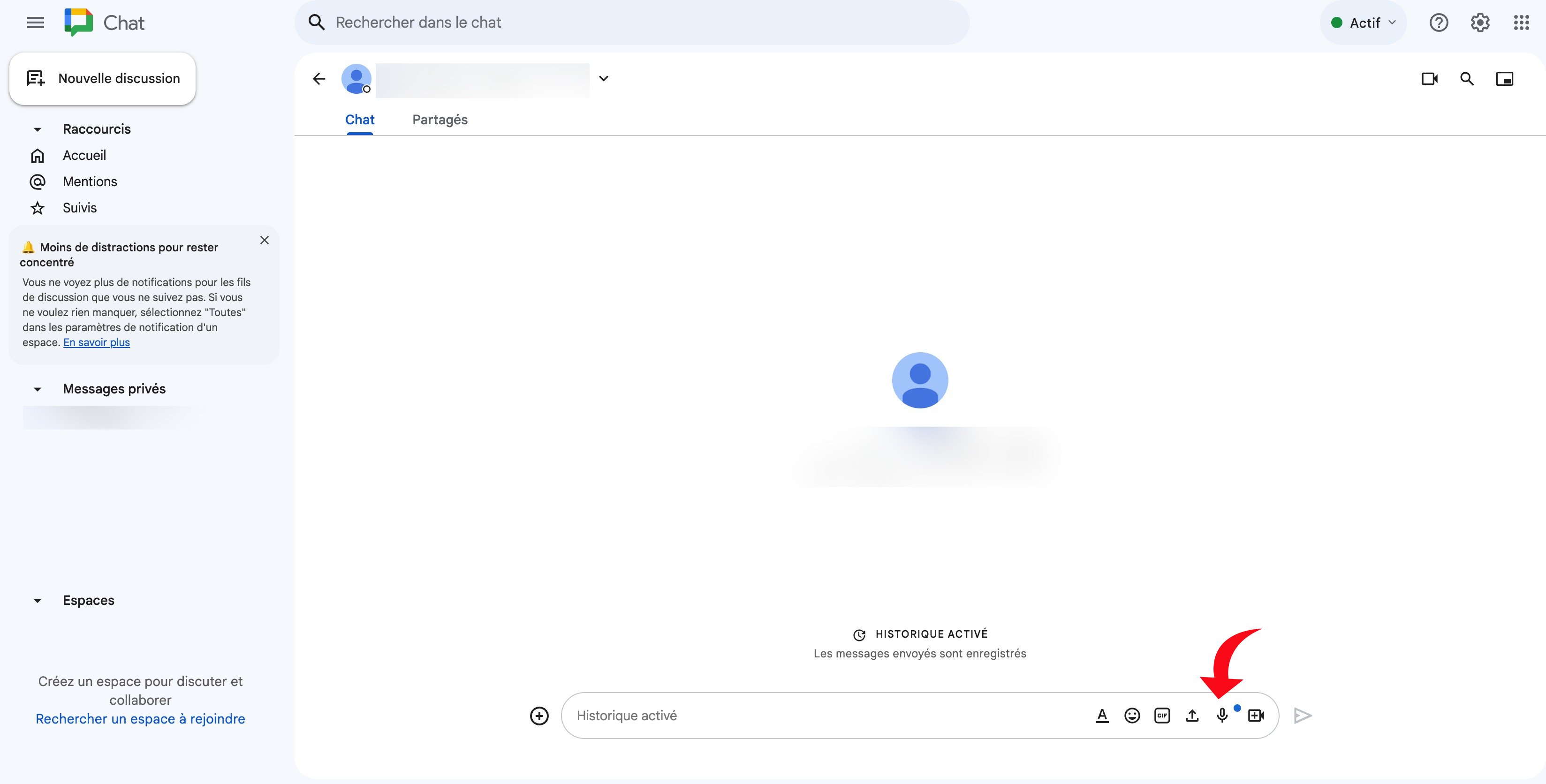
Task: Create a video message
Action: point(1256,715)
